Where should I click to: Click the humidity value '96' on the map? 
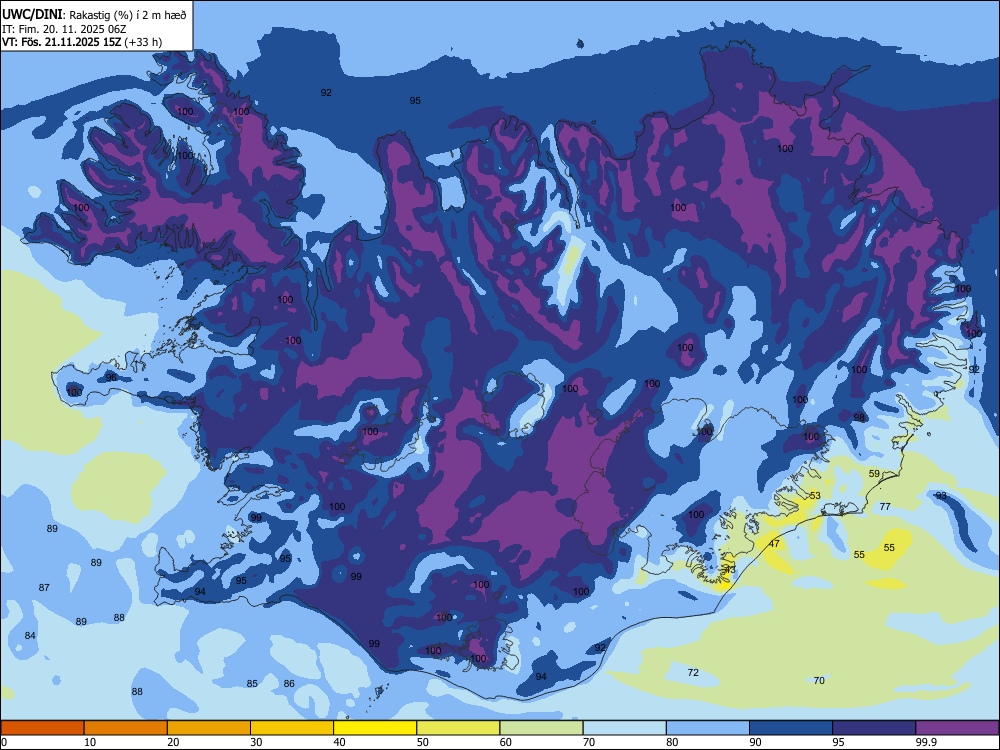point(111,378)
